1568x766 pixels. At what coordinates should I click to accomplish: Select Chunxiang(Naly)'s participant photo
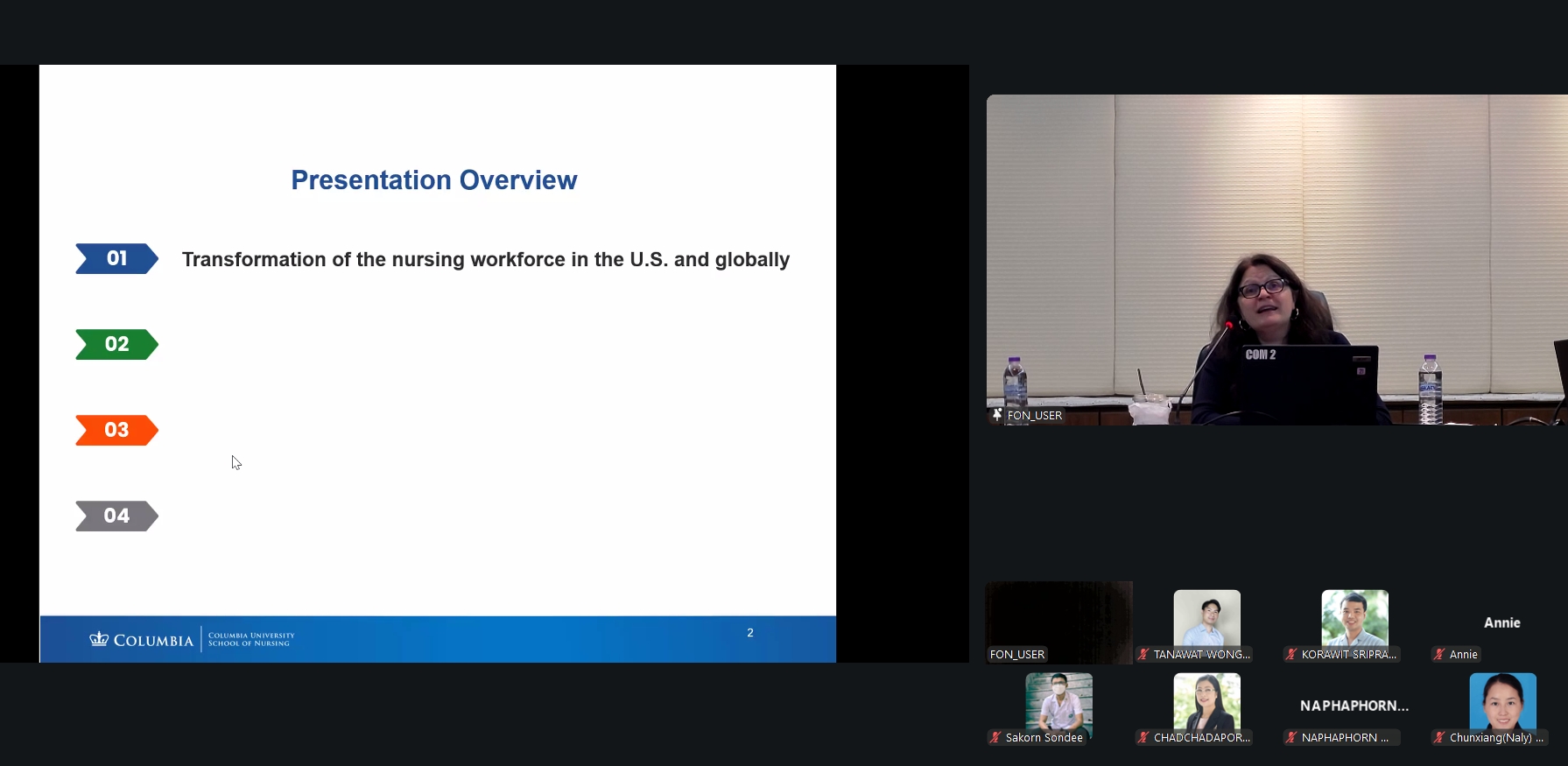click(x=1502, y=700)
